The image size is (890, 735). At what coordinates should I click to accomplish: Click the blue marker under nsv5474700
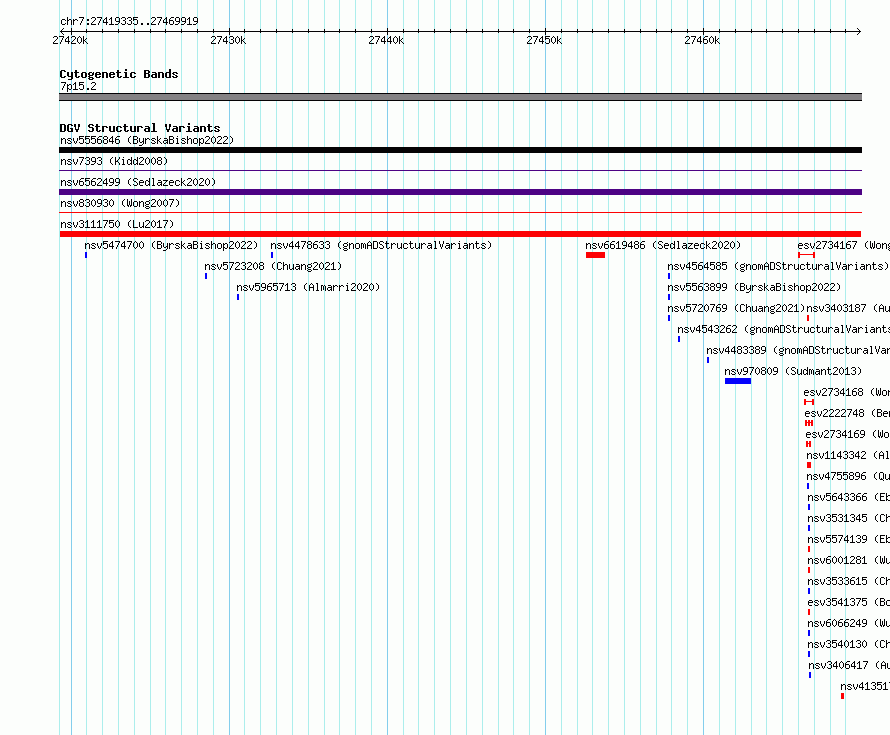point(86,255)
